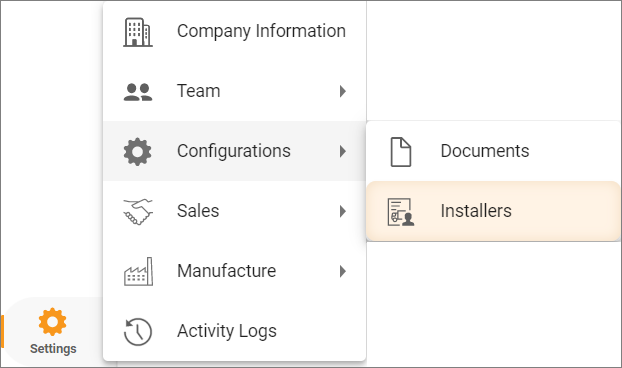
Task: Click the Documents page icon
Action: coord(401,152)
